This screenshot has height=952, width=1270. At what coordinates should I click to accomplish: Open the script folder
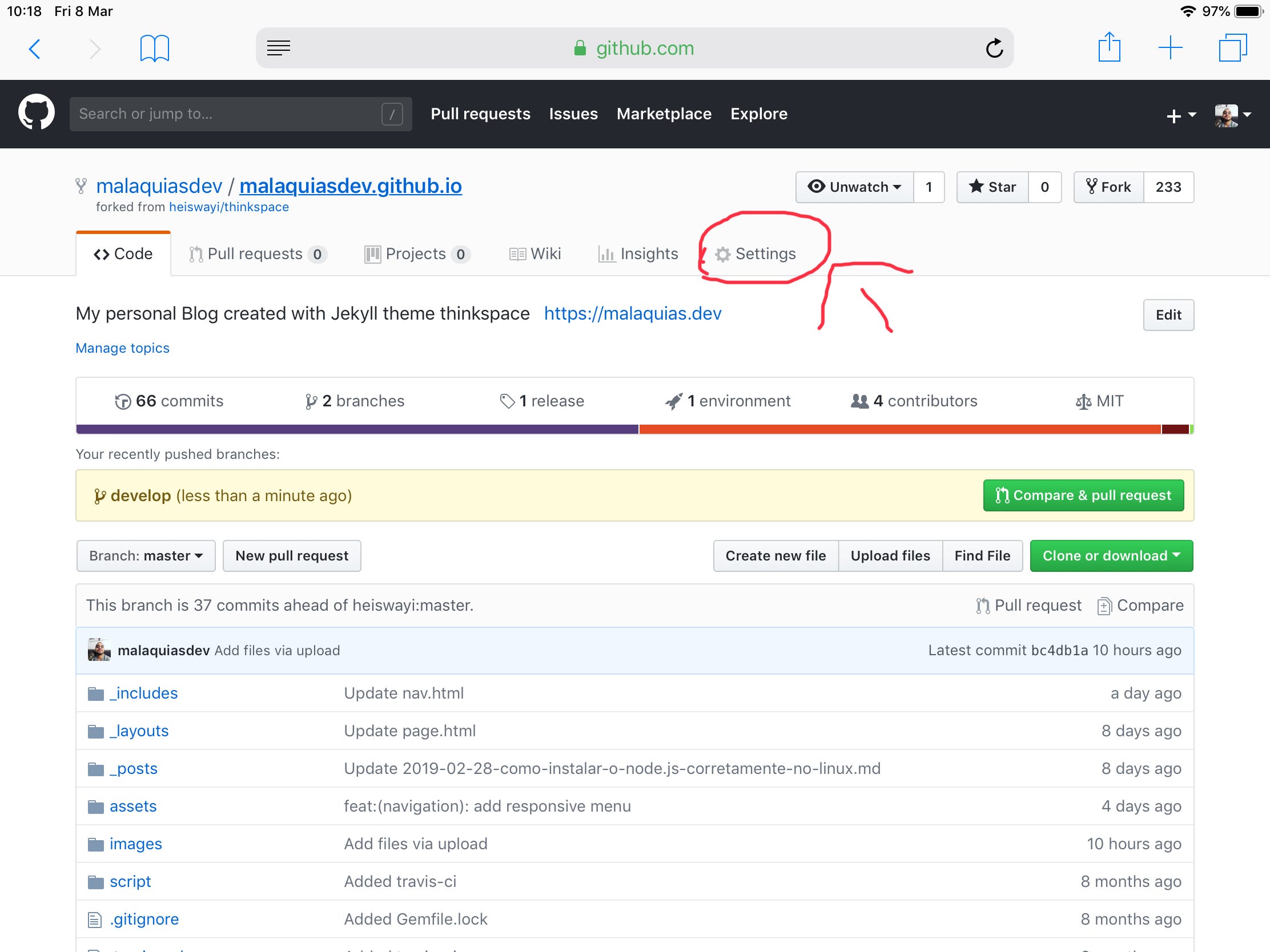(130, 882)
